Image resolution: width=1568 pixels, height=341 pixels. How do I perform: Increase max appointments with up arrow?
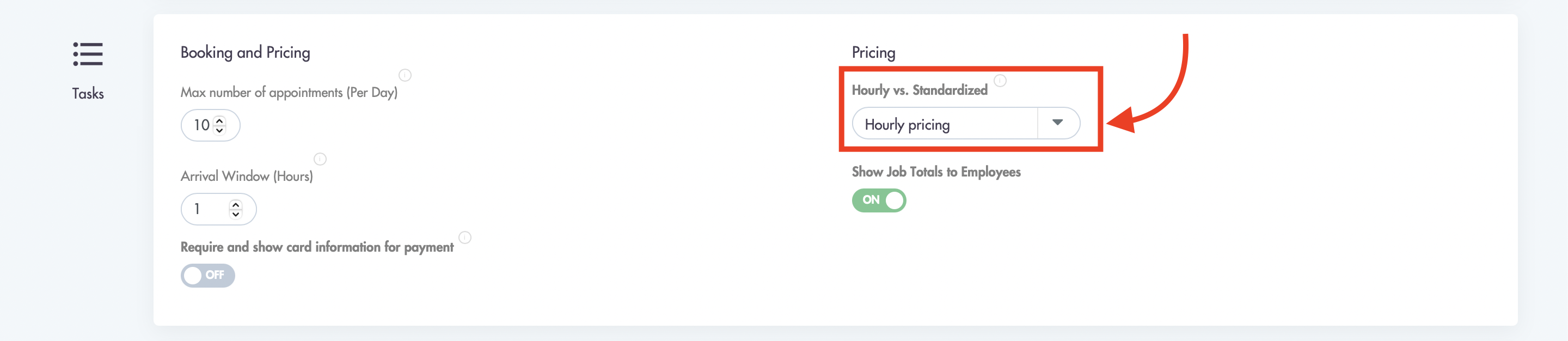(220, 120)
